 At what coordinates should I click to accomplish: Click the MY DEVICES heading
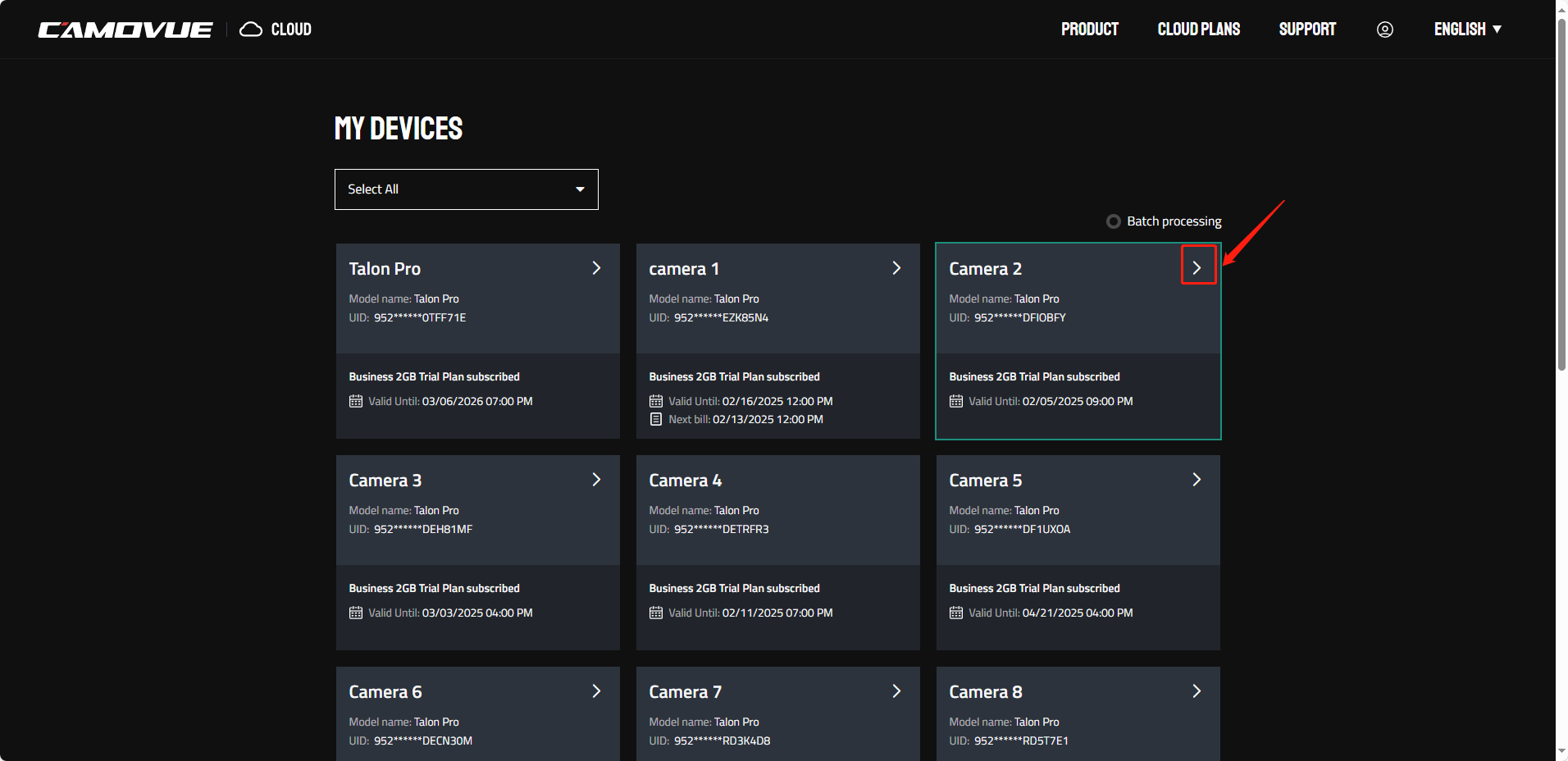pos(399,129)
